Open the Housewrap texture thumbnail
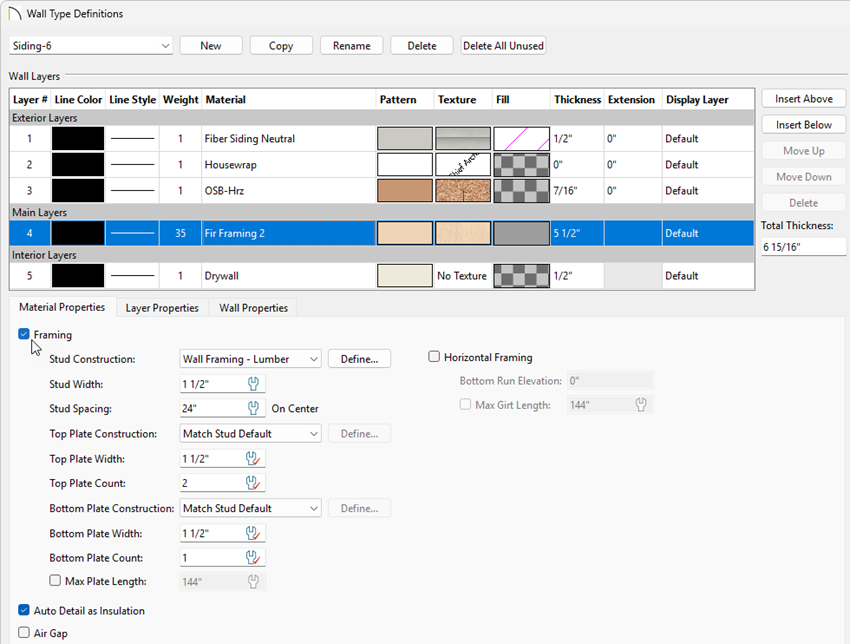 click(x=463, y=165)
